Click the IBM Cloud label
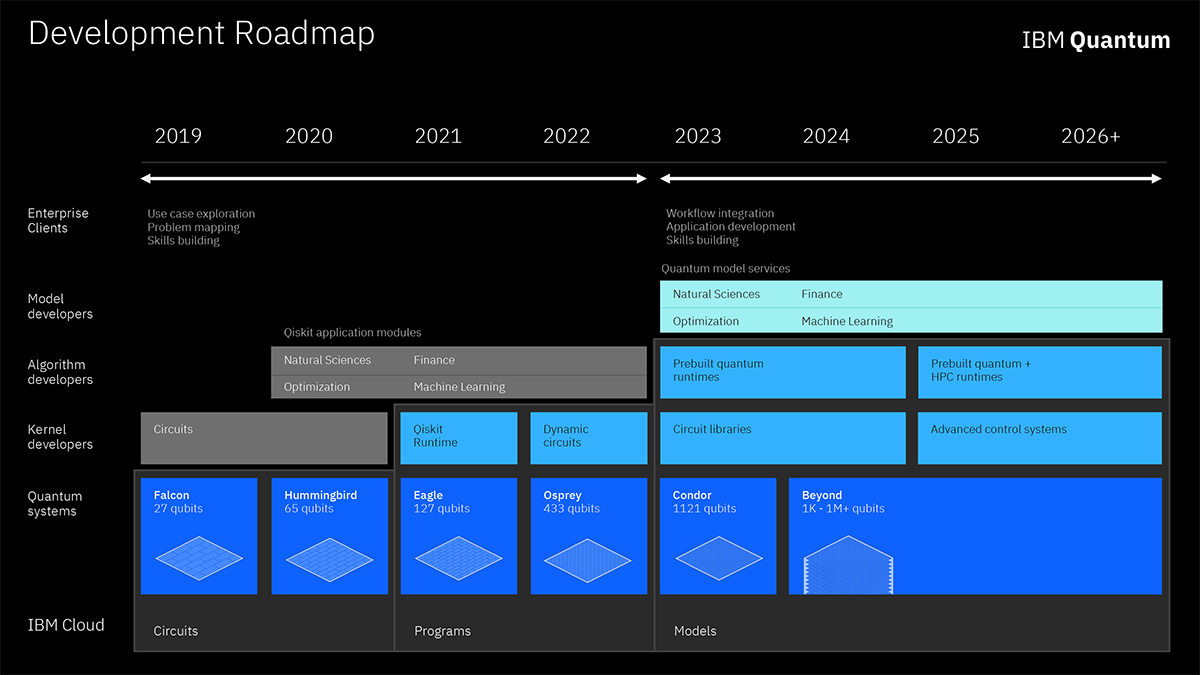 (66, 624)
